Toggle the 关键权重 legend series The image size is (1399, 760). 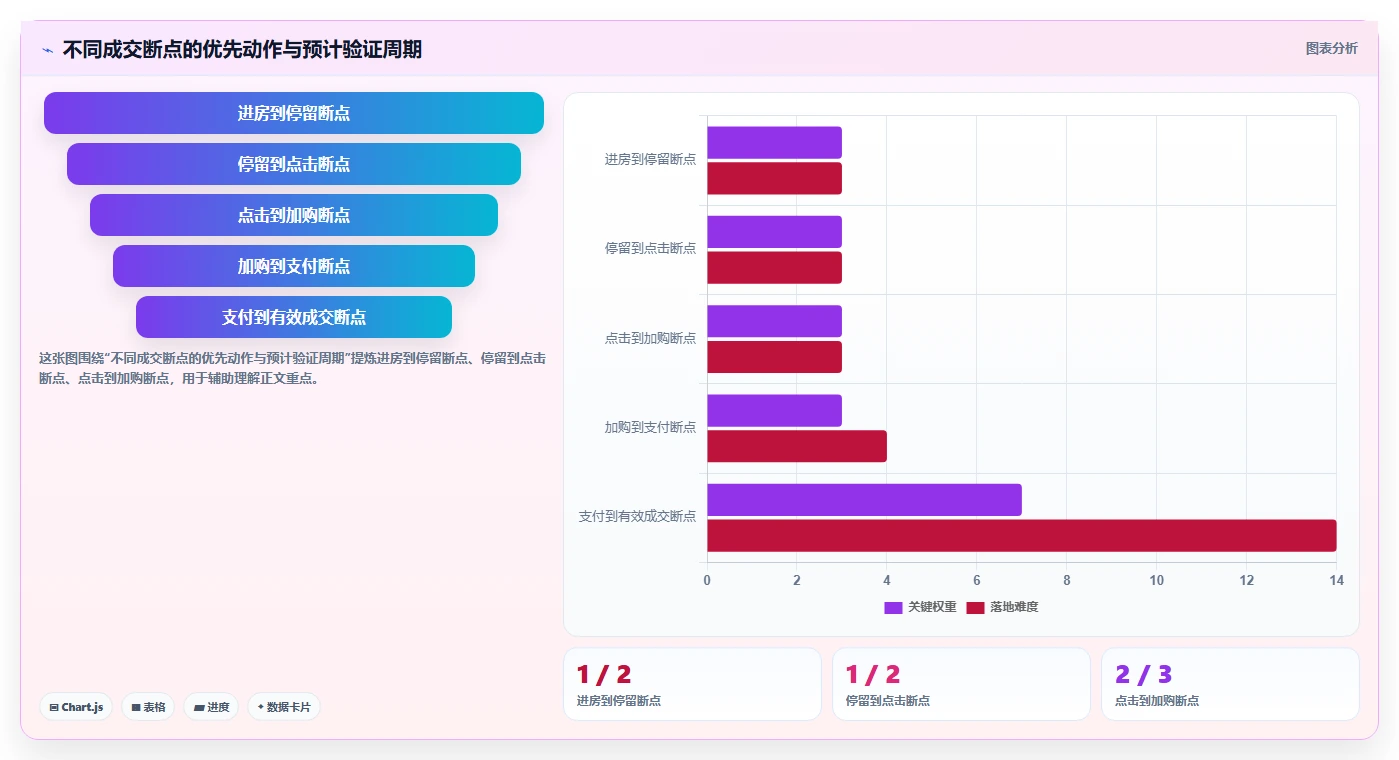[x=920, y=607]
